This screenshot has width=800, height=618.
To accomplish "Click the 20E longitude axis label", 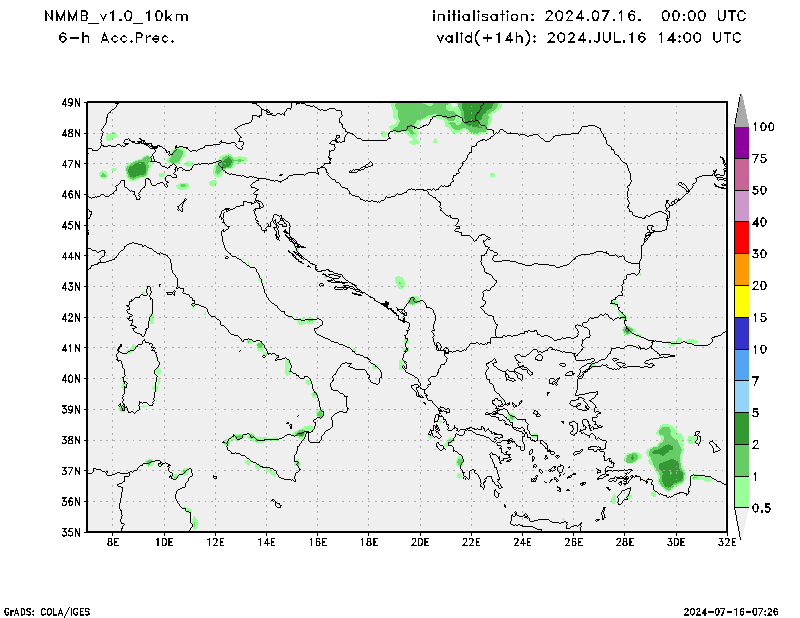I will pyautogui.click(x=419, y=543).
